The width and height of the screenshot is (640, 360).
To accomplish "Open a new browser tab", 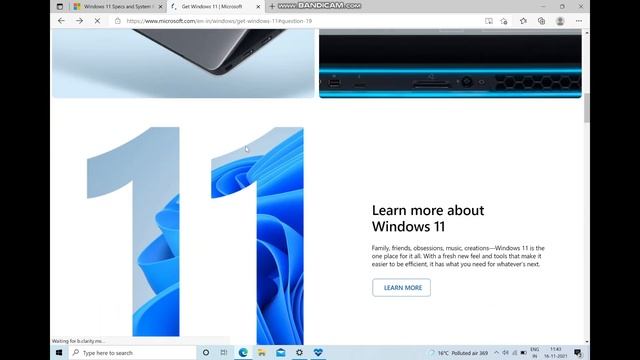I will coord(272,7).
